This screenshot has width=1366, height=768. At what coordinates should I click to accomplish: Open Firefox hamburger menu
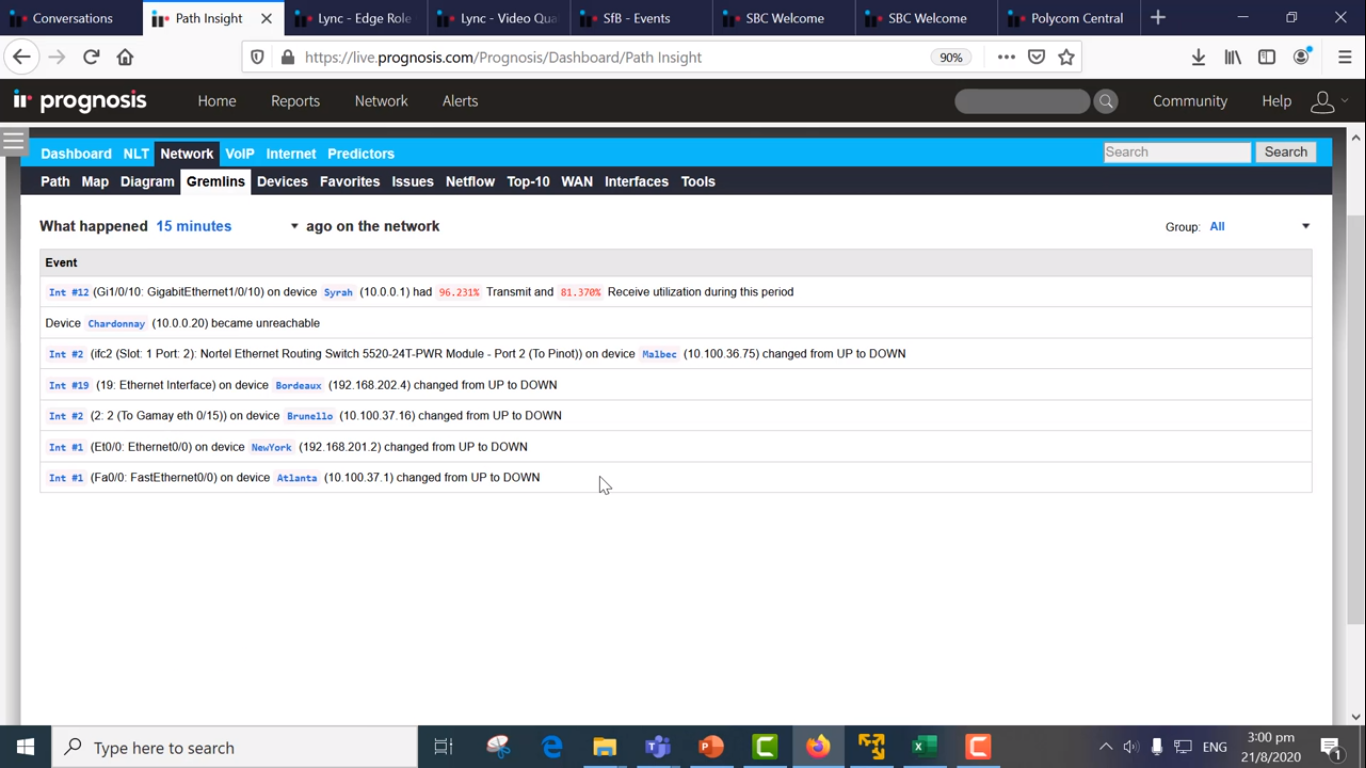click(1345, 57)
